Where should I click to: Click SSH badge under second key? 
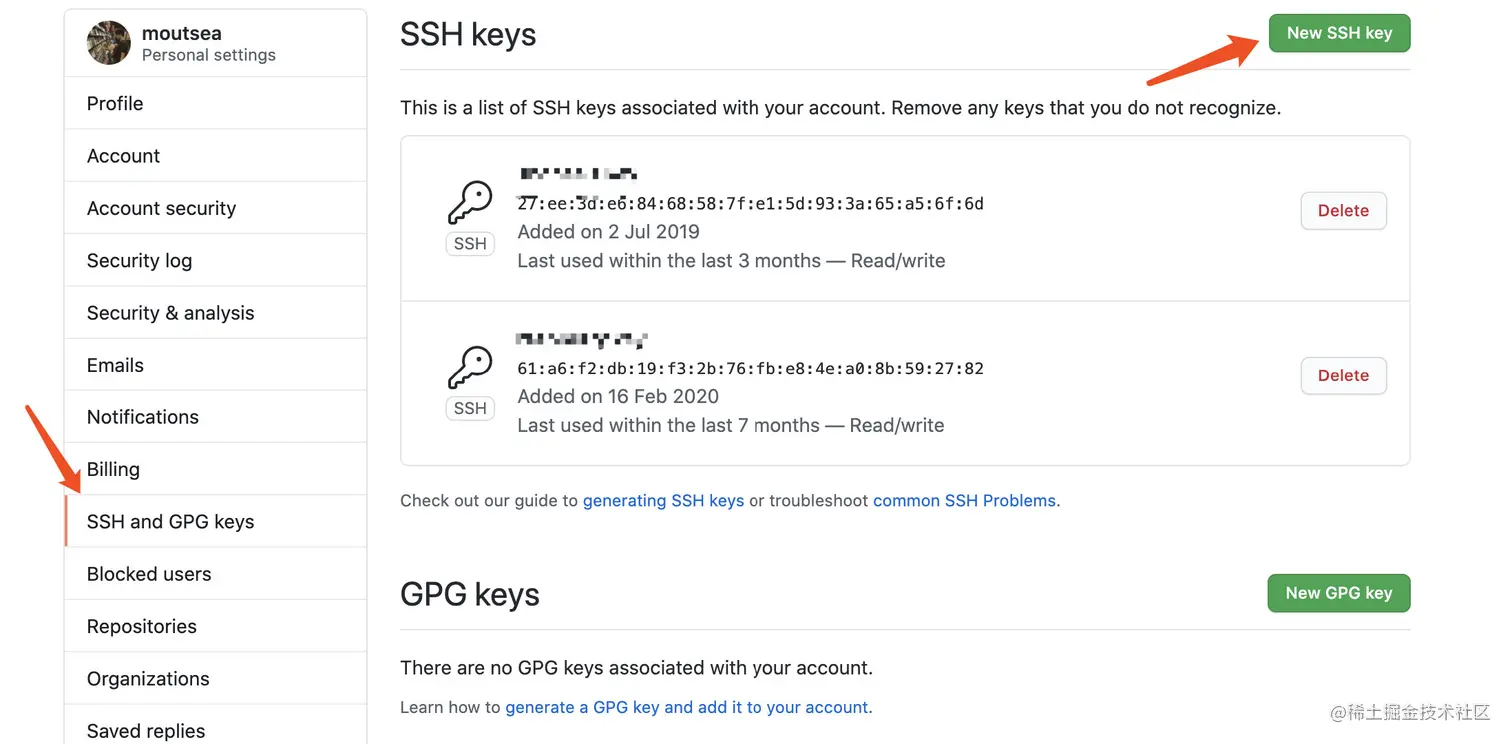coord(470,408)
